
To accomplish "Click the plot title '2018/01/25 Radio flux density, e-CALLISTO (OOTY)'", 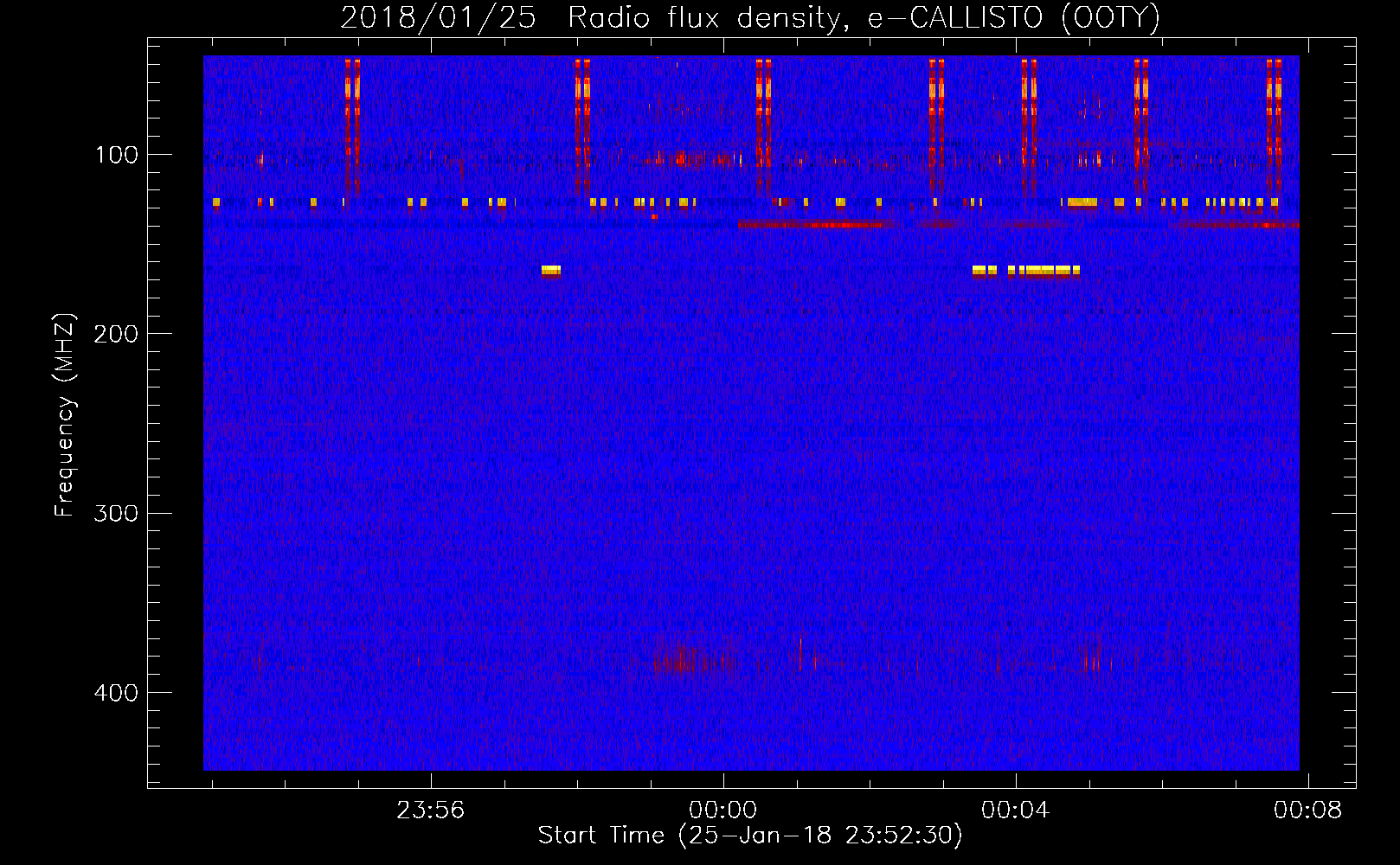I will coord(750,17).
